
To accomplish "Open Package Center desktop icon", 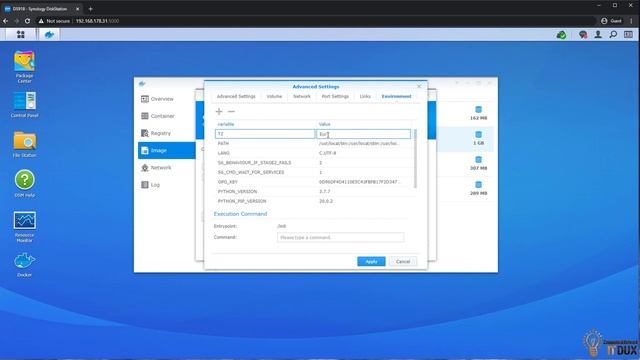I will tap(24, 66).
